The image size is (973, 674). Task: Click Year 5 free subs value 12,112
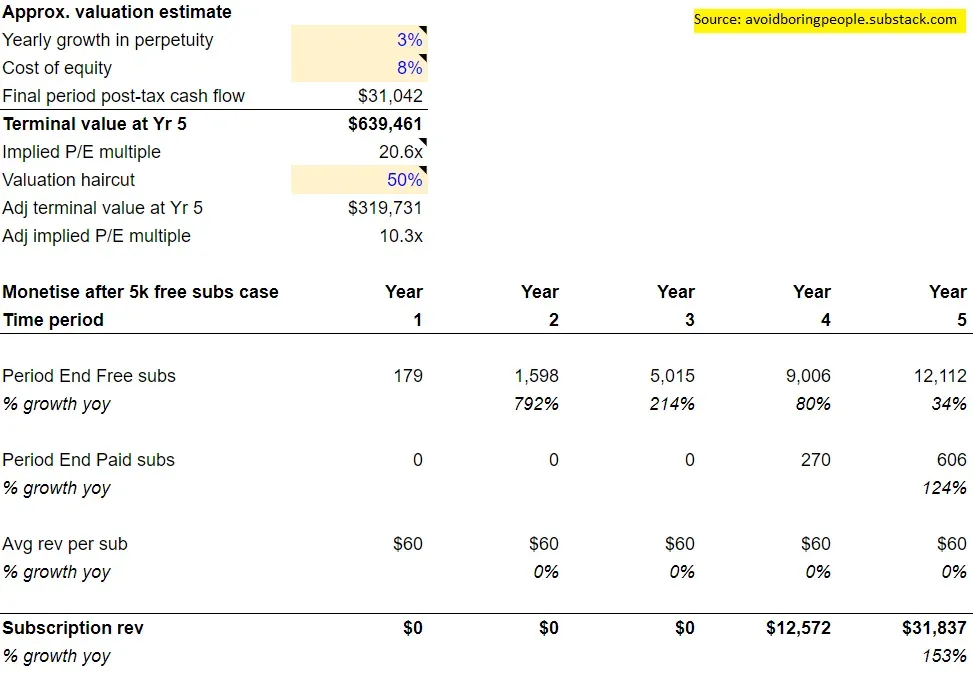pyautogui.click(x=939, y=376)
